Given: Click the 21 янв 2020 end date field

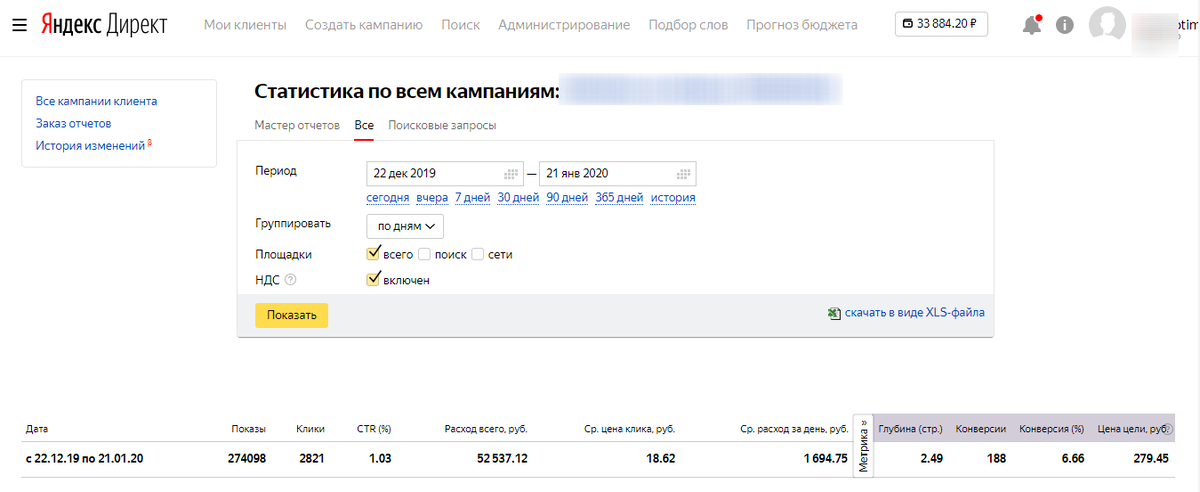Looking at the screenshot, I should point(617,173).
